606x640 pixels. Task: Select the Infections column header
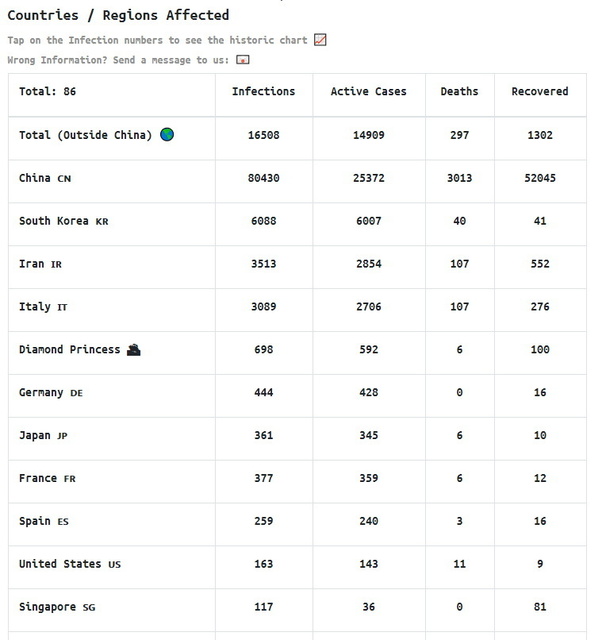tap(264, 91)
